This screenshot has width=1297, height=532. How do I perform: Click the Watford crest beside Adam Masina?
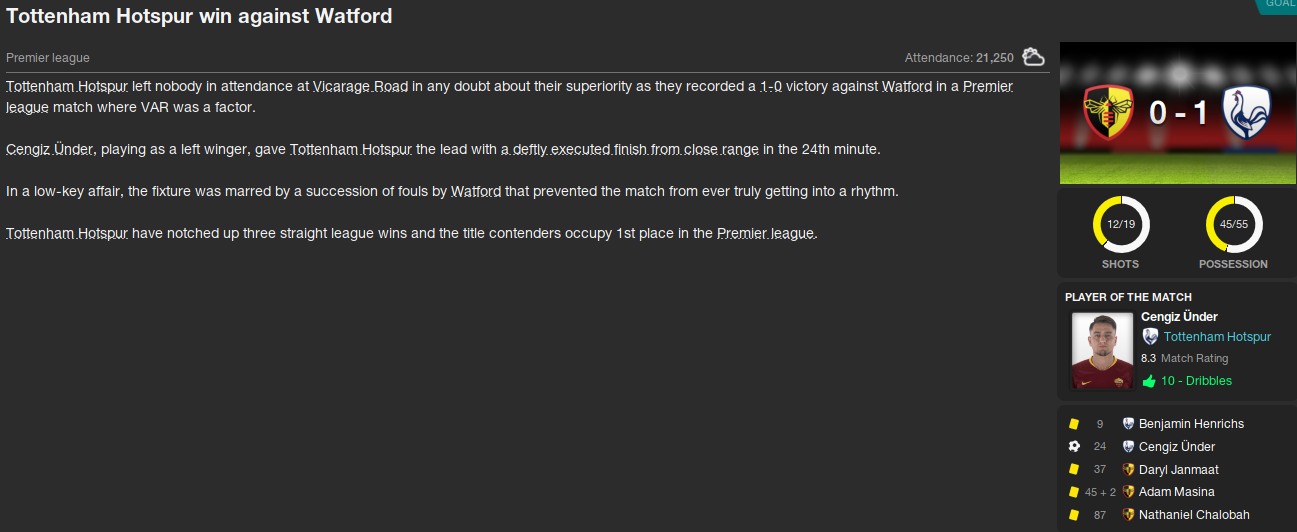point(1128,492)
